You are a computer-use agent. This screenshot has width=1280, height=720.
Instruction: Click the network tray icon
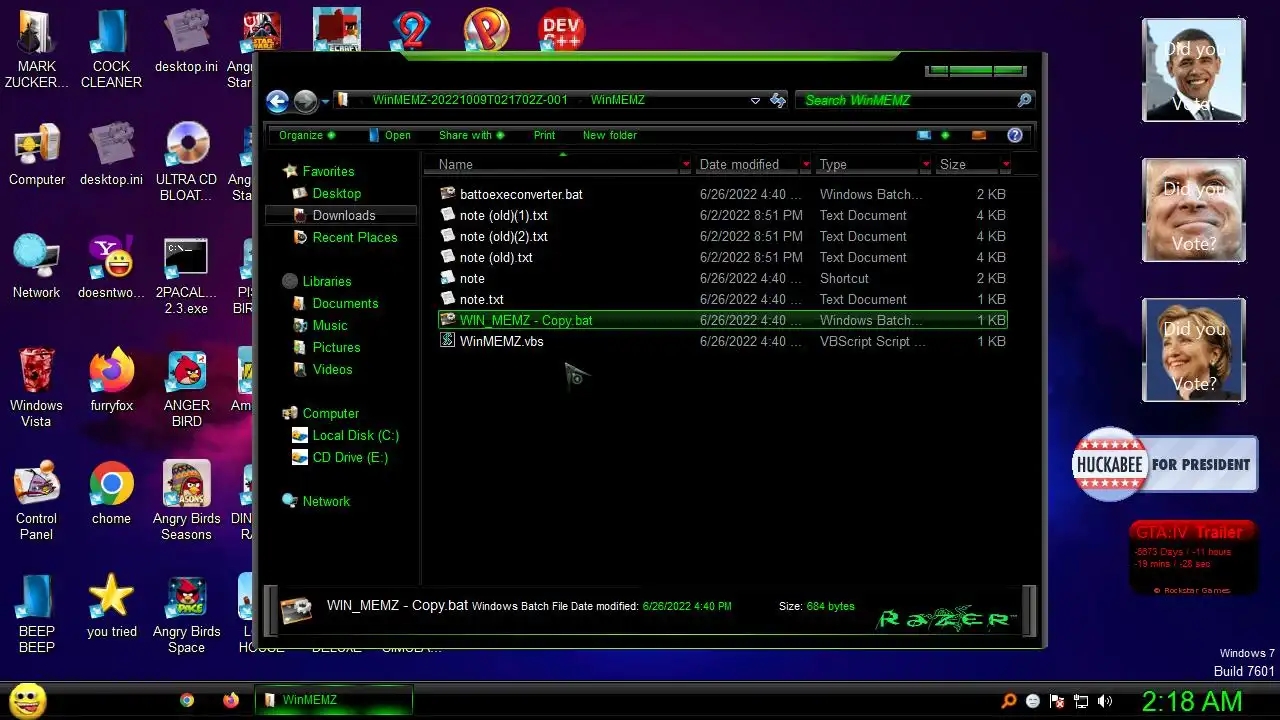[1081, 701]
